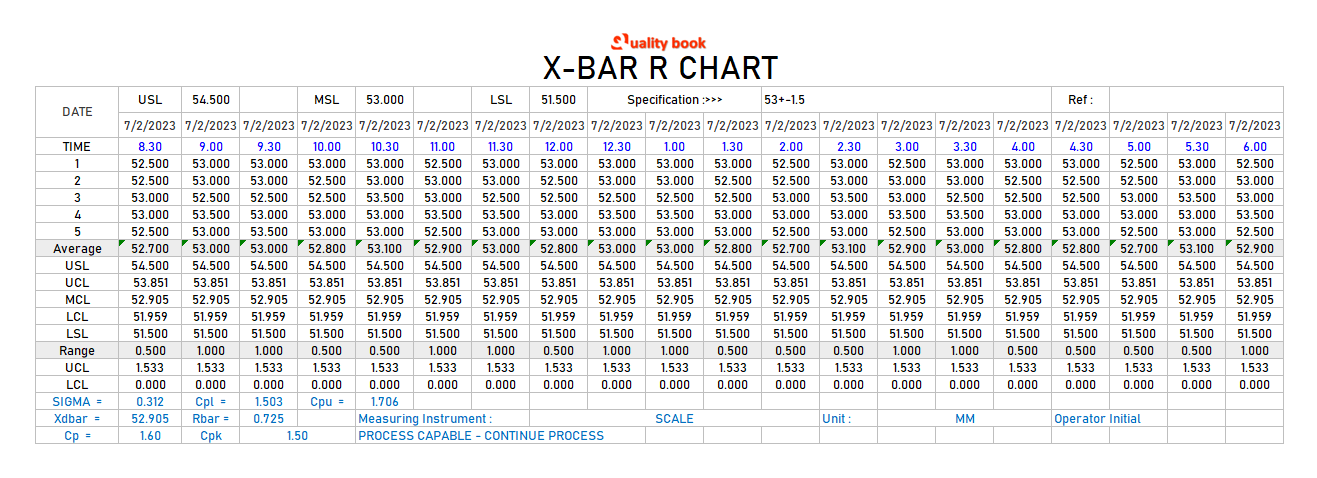This screenshot has width=1317, height=478.
Task: Select the 3.00 time cell
Action: pyautogui.click(x=907, y=146)
